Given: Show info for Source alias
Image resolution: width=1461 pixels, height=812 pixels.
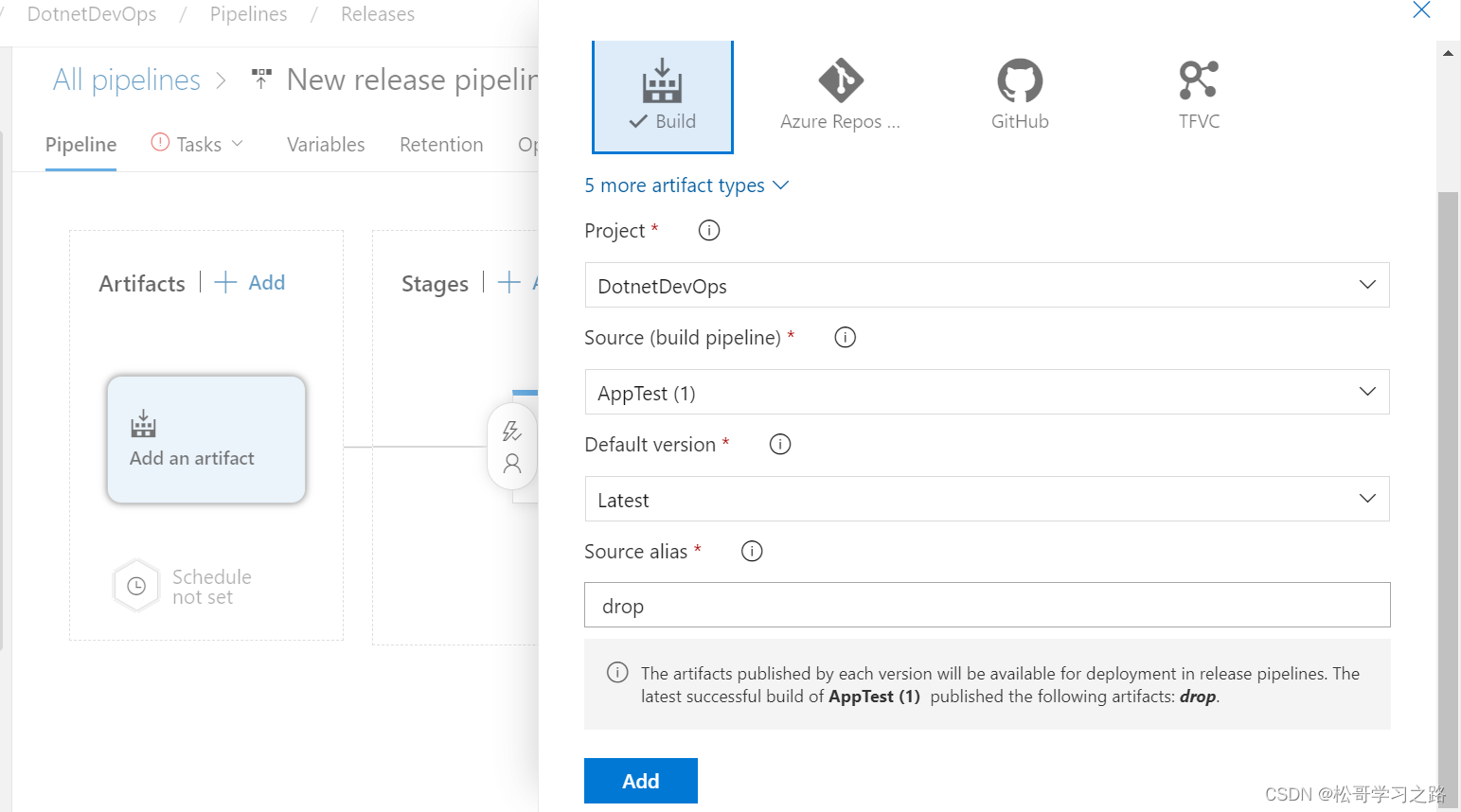Looking at the screenshot, I should 752,551.
